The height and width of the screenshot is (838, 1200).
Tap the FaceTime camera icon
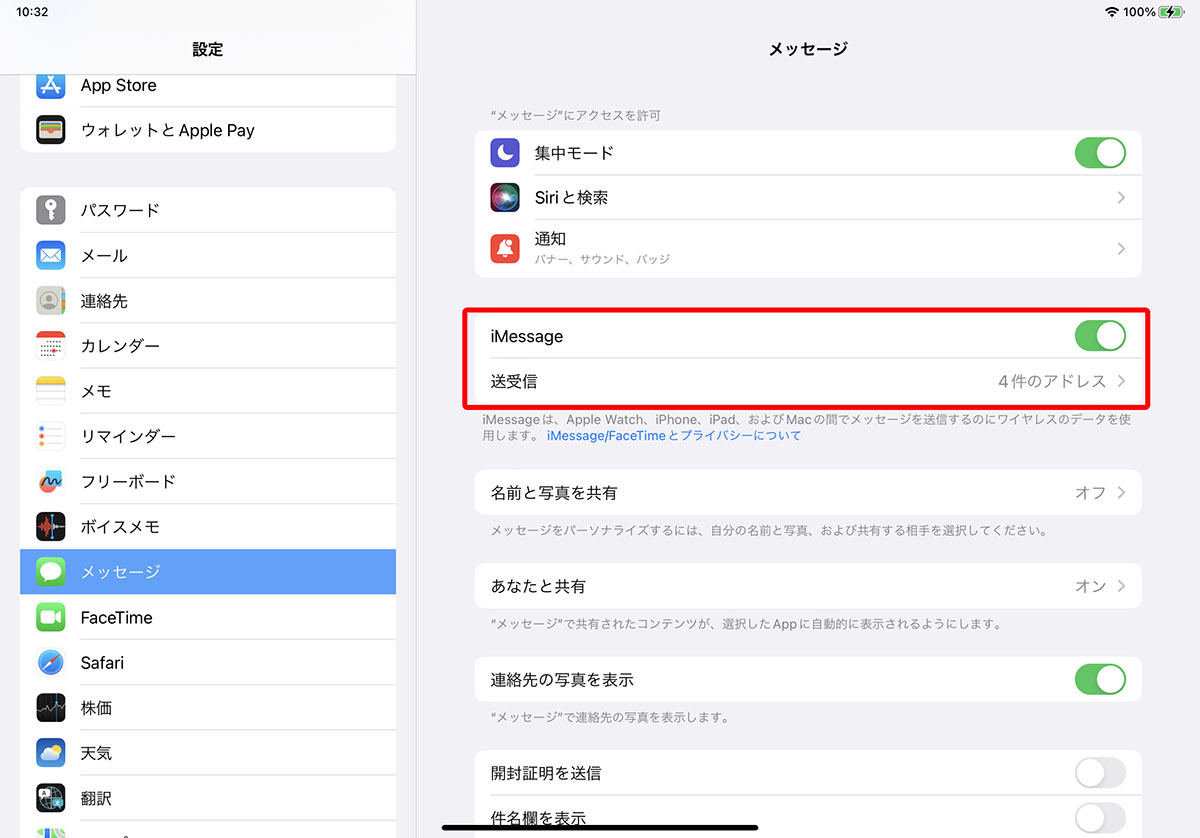(x=51, y=617)
